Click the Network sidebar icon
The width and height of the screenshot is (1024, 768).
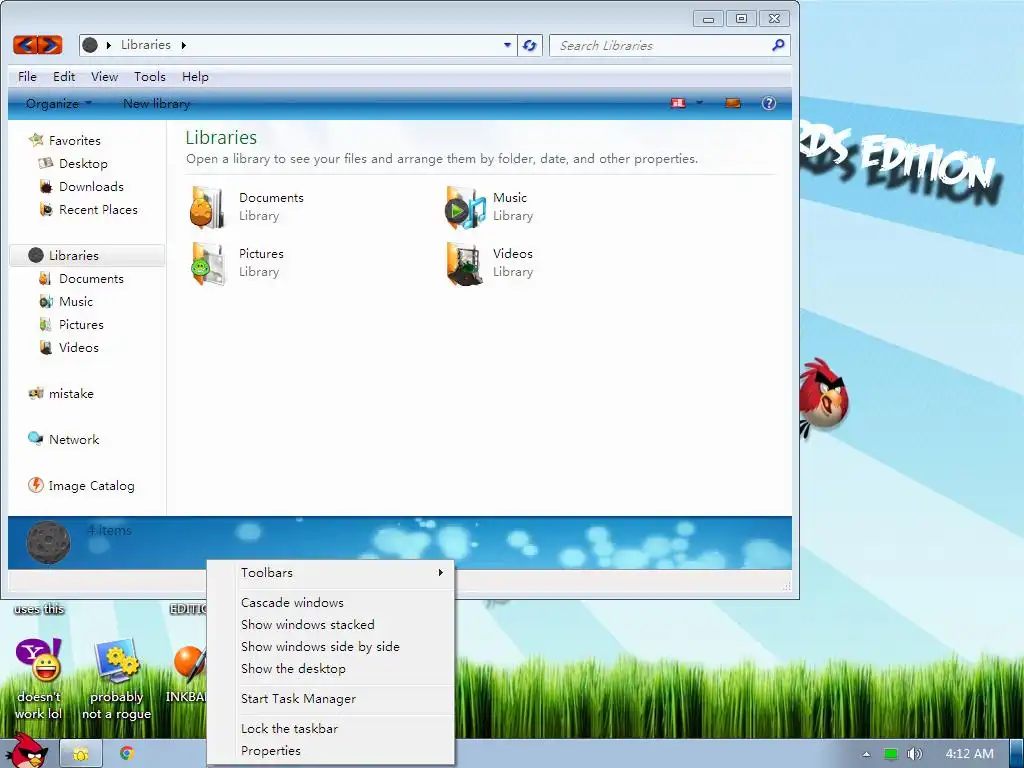pos(35,439)
